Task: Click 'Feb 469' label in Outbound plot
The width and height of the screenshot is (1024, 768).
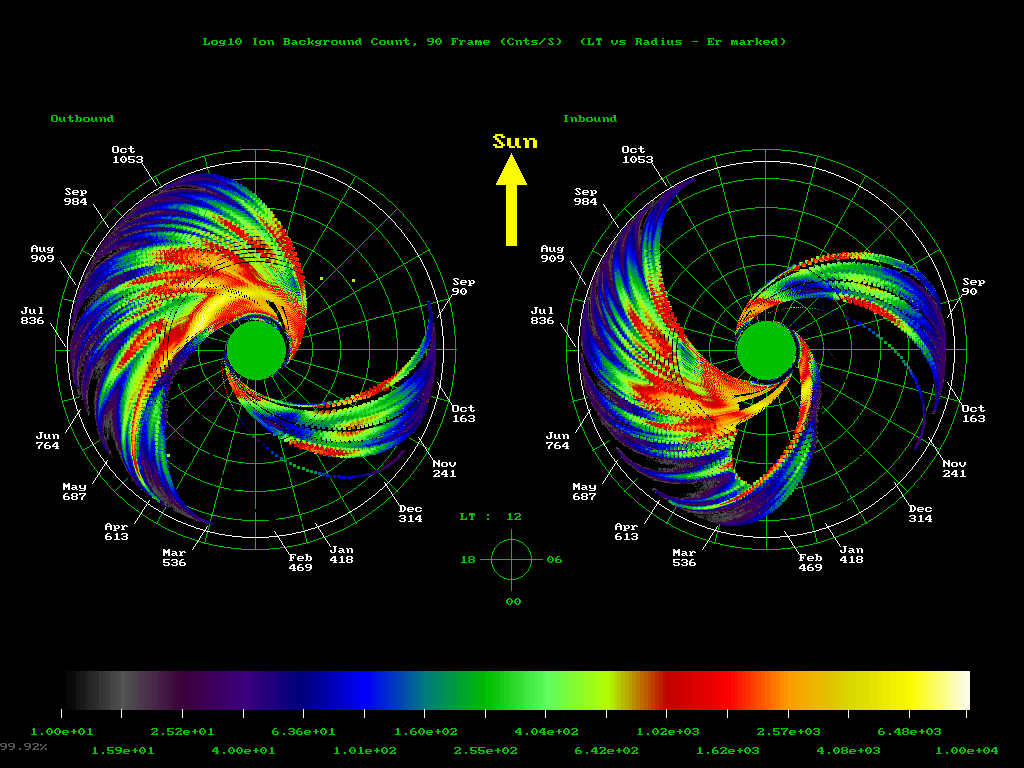Action: pos(300,562)
